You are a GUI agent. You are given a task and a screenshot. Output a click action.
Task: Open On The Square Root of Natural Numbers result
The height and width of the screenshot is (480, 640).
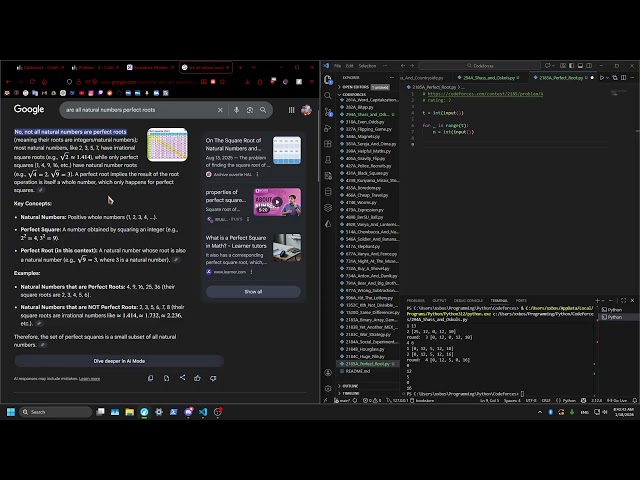[233, 144]
